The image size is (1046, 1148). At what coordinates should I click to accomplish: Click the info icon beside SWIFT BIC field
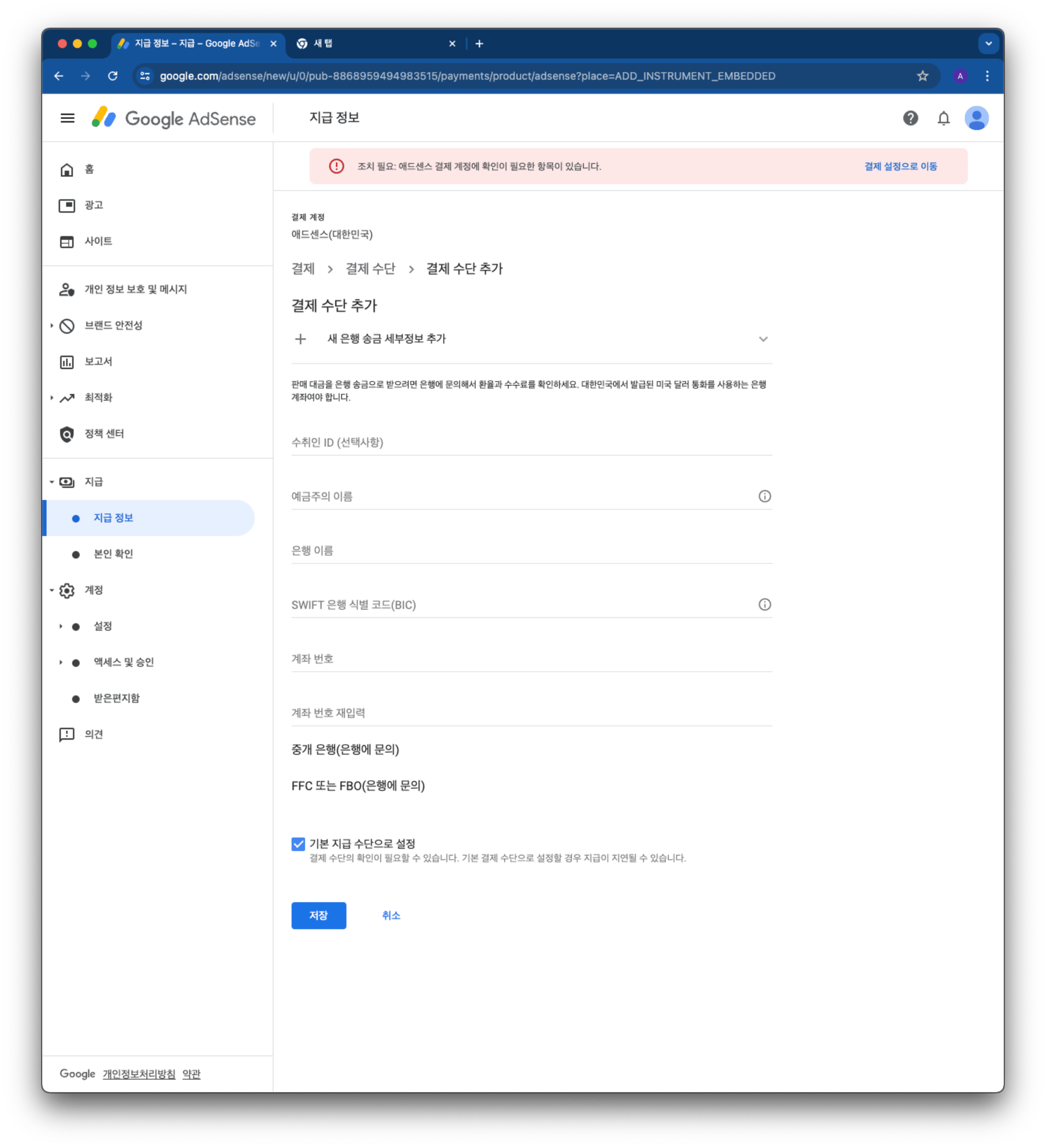pyautogui.click(x=764, y=604)
